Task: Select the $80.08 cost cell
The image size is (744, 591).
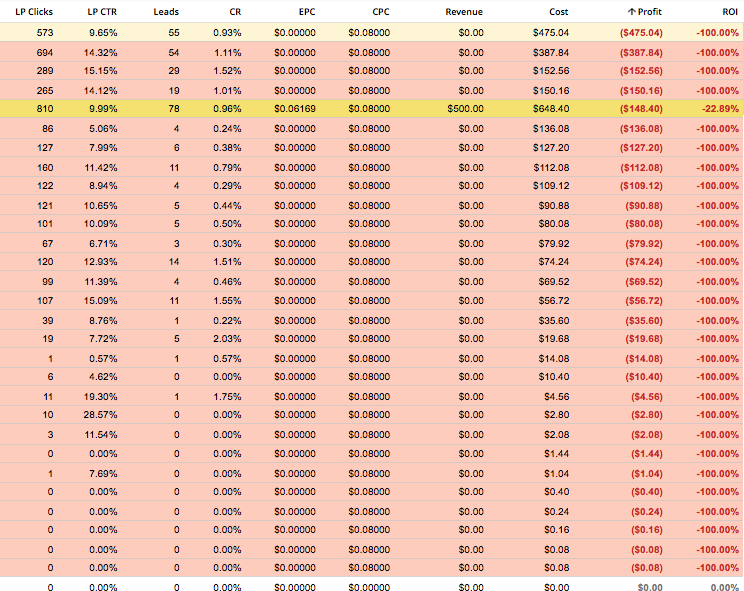Action: point(554,223)
